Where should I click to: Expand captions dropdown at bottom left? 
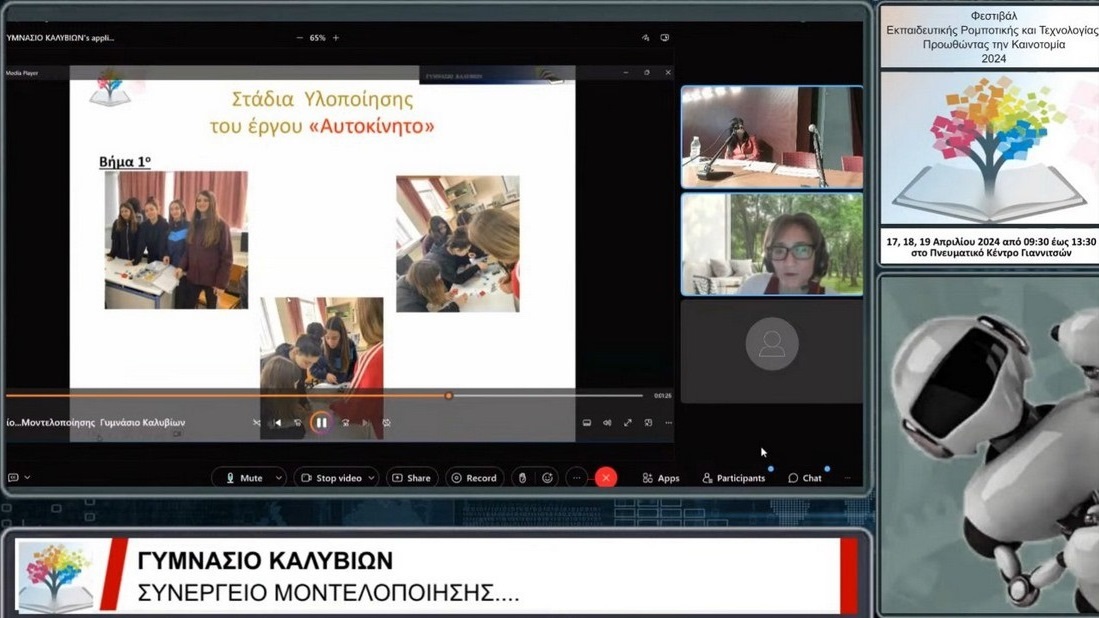click(x=27, y=478)
